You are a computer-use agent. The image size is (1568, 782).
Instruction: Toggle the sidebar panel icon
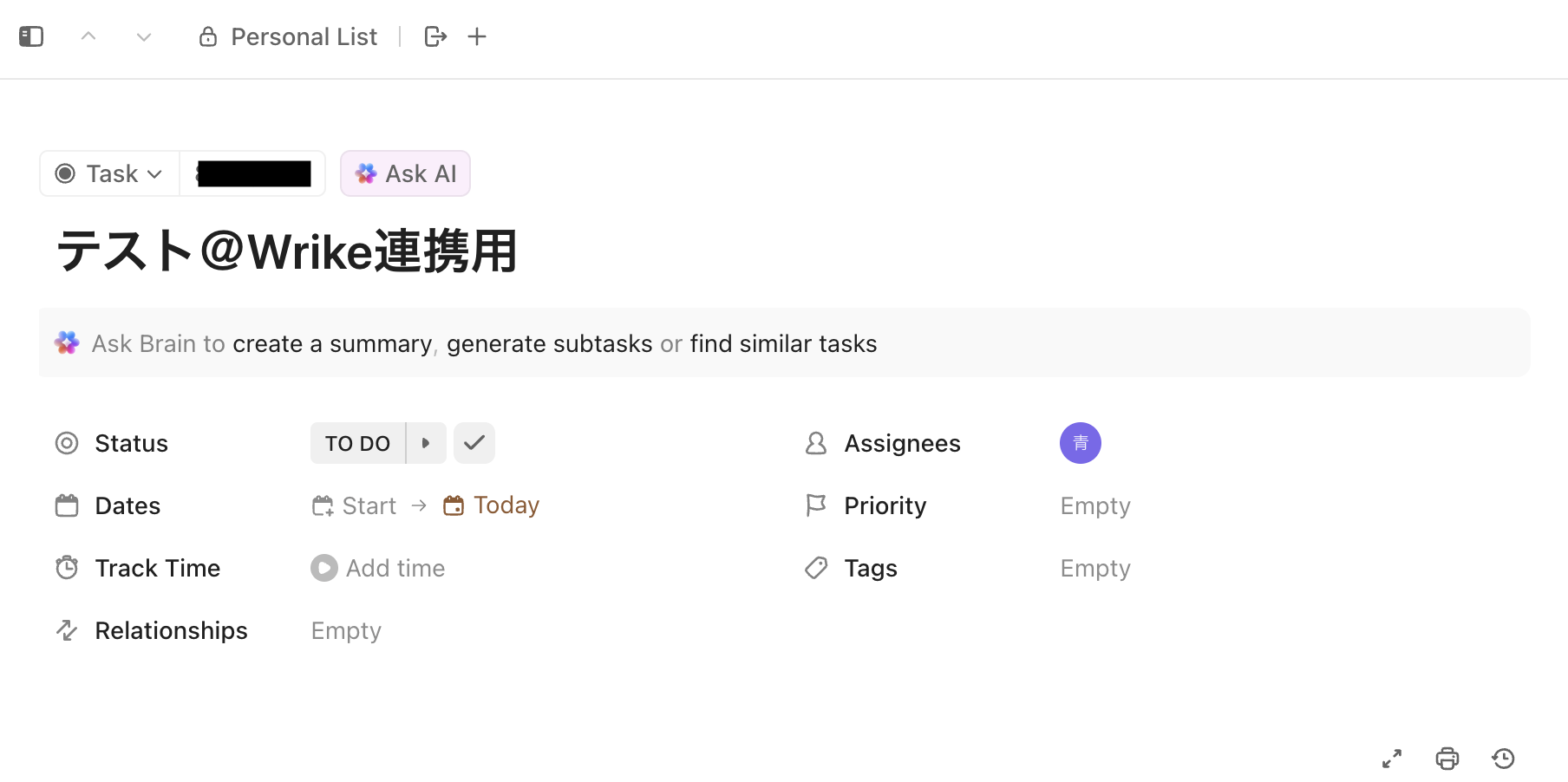tap(31, 36)
